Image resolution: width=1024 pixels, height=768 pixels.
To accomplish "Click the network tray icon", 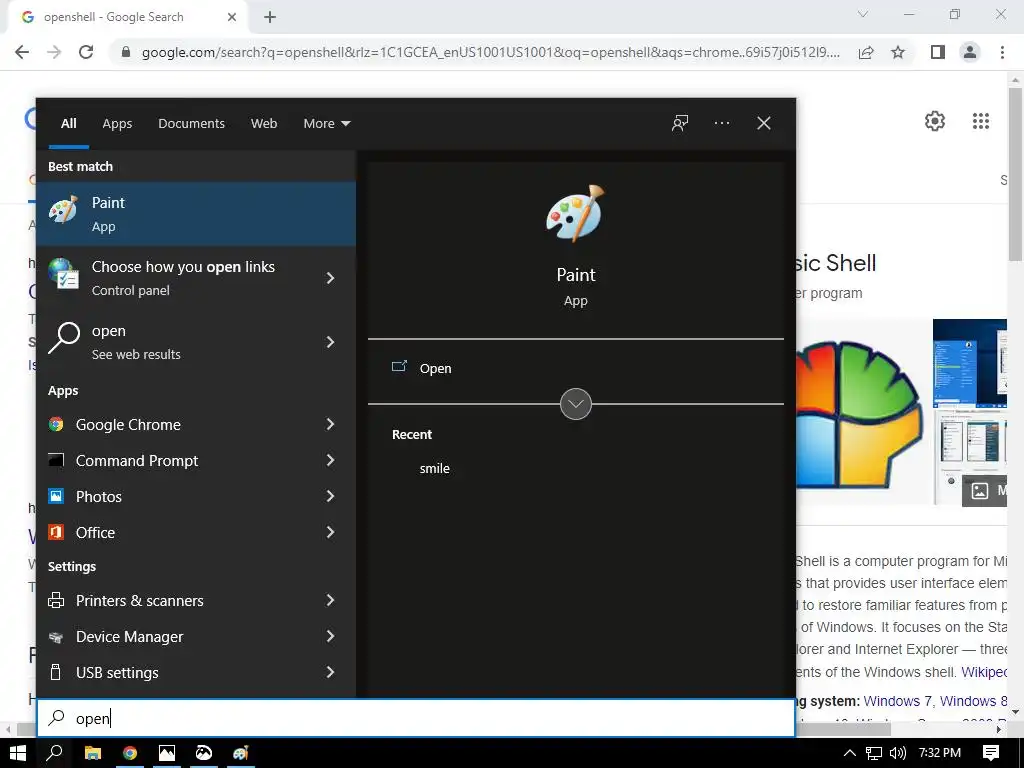I will point(874,753).
